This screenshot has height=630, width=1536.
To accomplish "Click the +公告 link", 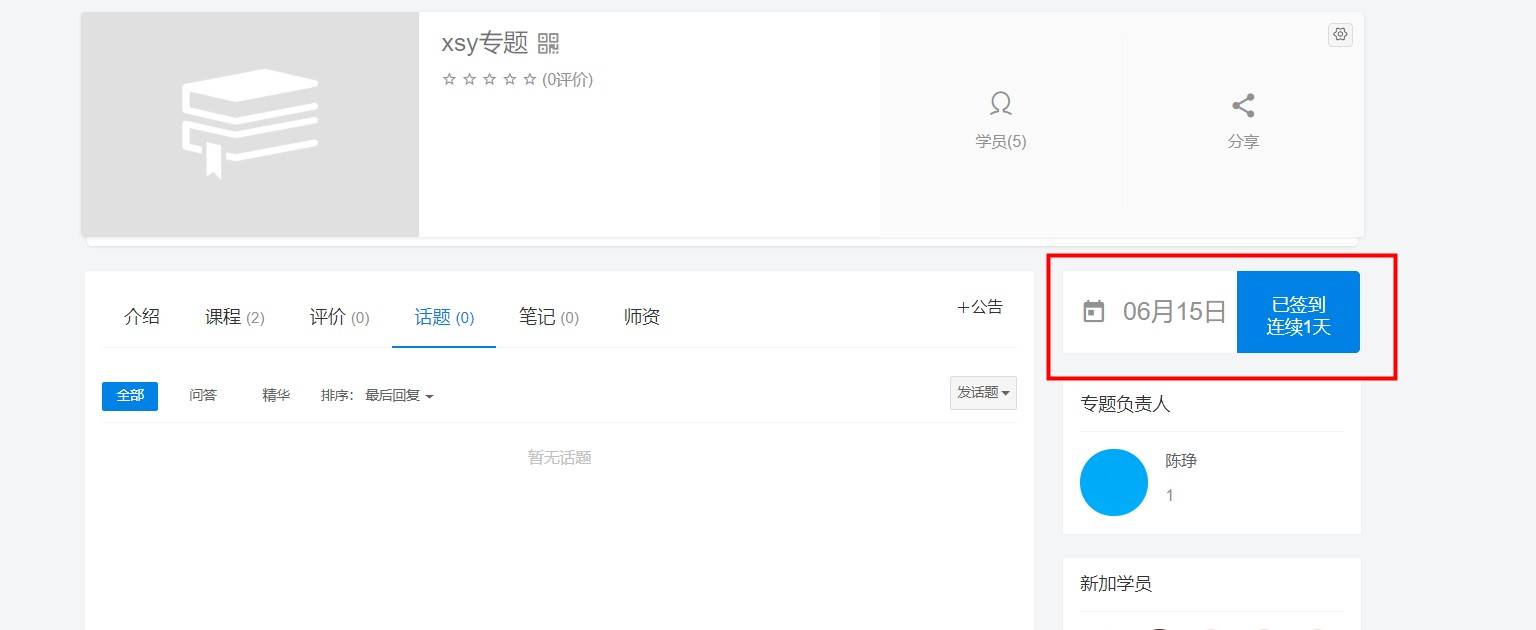I will (980, 307).
